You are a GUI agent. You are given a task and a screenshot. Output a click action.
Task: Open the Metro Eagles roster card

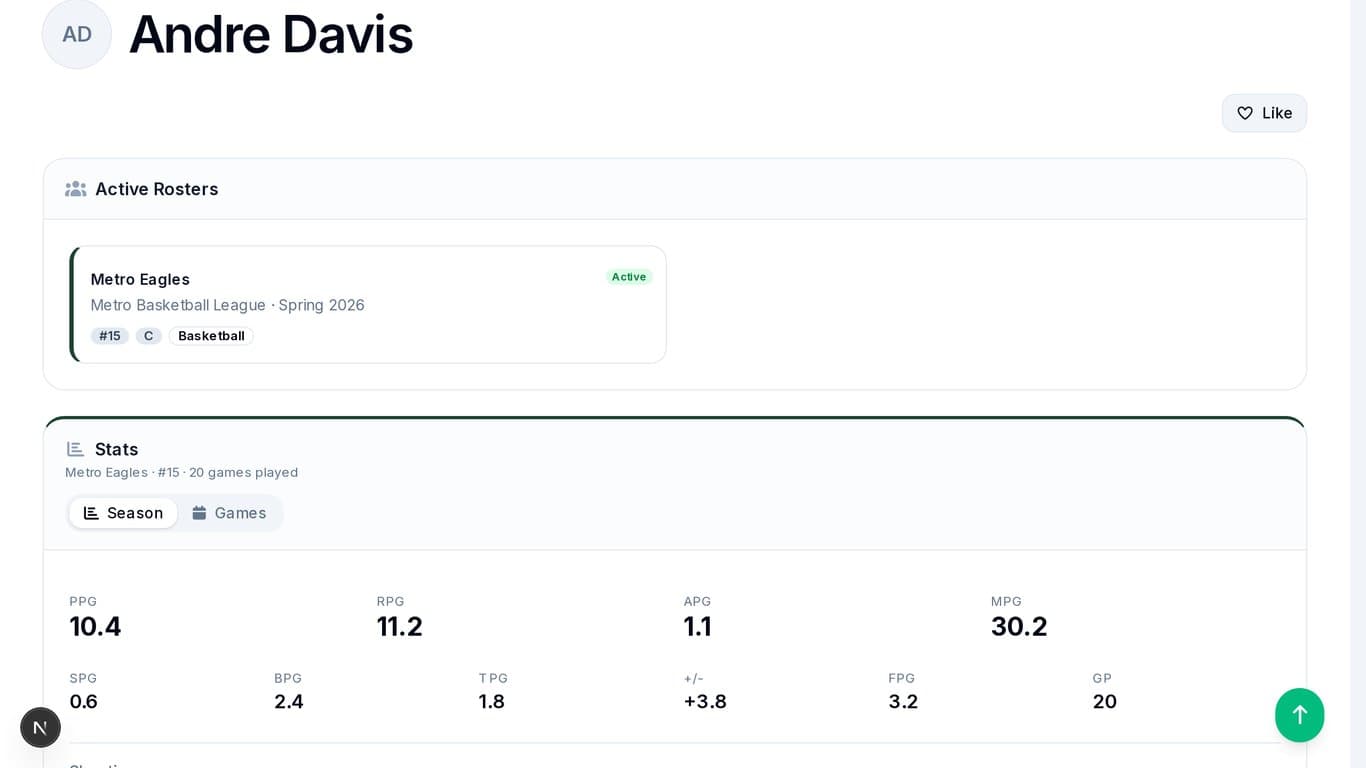(368, 304)
